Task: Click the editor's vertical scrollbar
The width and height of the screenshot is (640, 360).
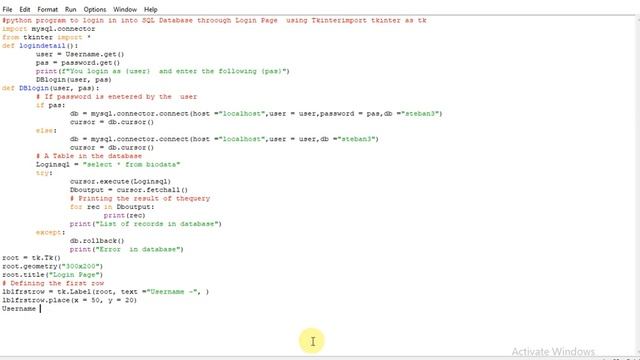Action: (637, 186)
